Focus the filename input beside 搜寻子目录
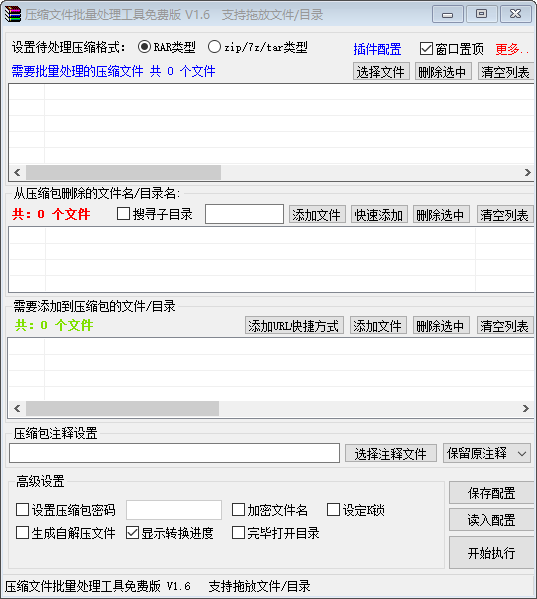The width and height of the screenshot is (537, 599). 244,214
